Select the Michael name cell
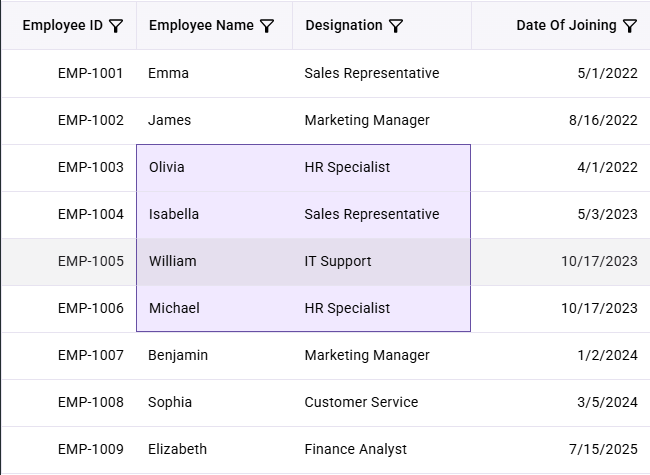The width and height of the screenshot is (650, 475). click(214, 308)
